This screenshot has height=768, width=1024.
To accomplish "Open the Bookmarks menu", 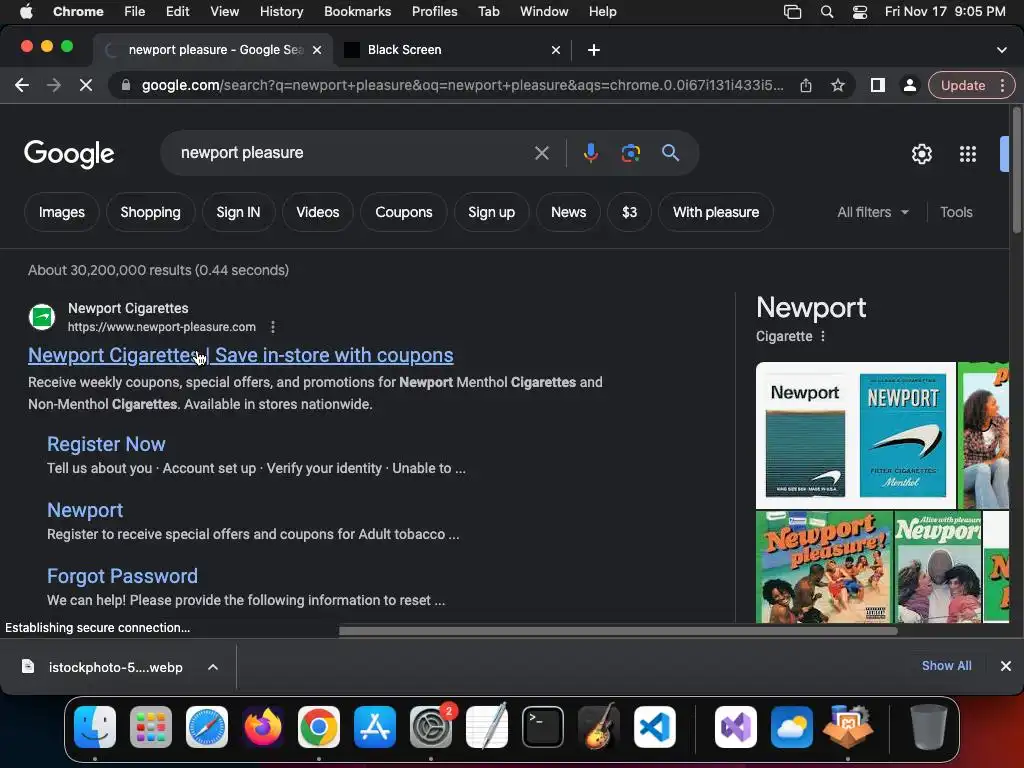I will [357, 12].
